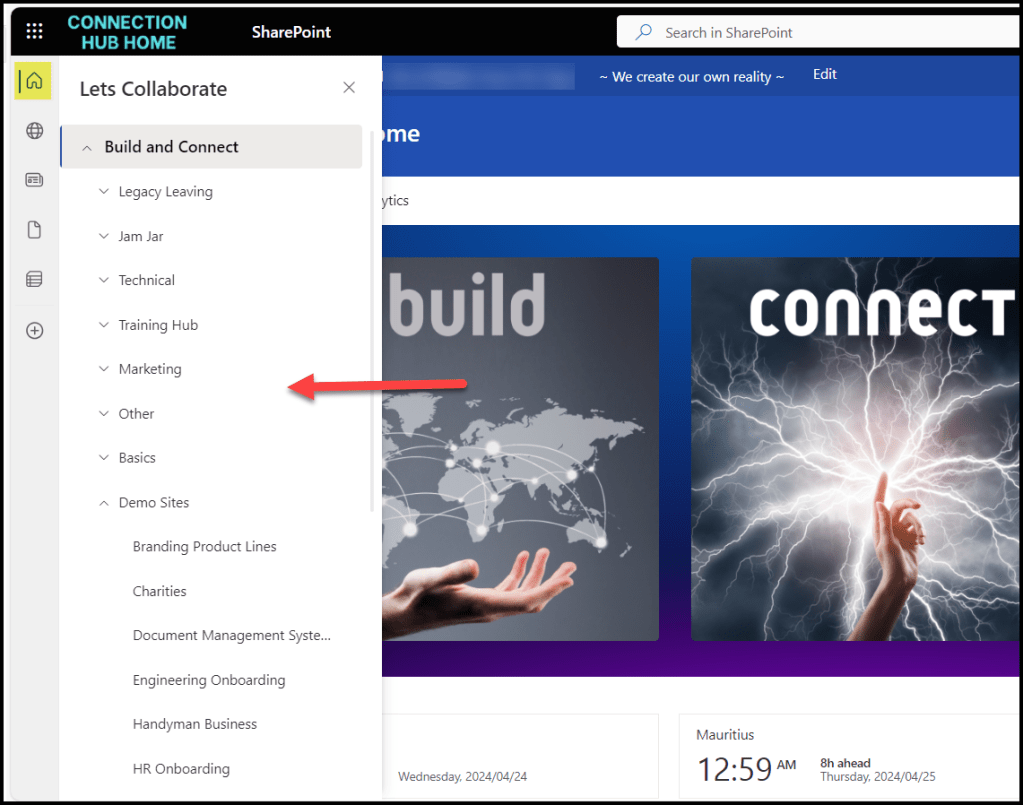Viewport: 1023px width, 805px height.
Task: Open the app launcher waffle icon
Action: 34,31
